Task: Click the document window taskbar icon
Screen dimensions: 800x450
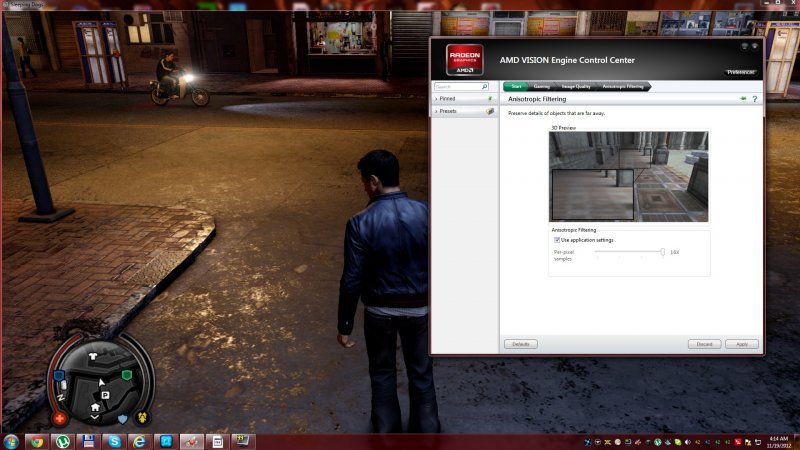Action: [x=218, y=442]
